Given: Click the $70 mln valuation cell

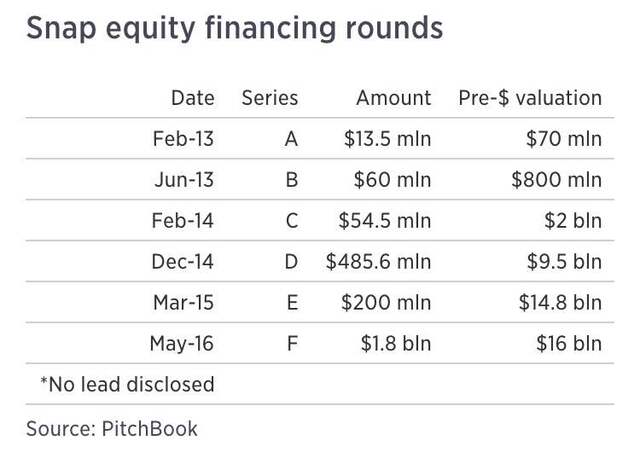Looking at the screenshot, I should click(564, 139).
